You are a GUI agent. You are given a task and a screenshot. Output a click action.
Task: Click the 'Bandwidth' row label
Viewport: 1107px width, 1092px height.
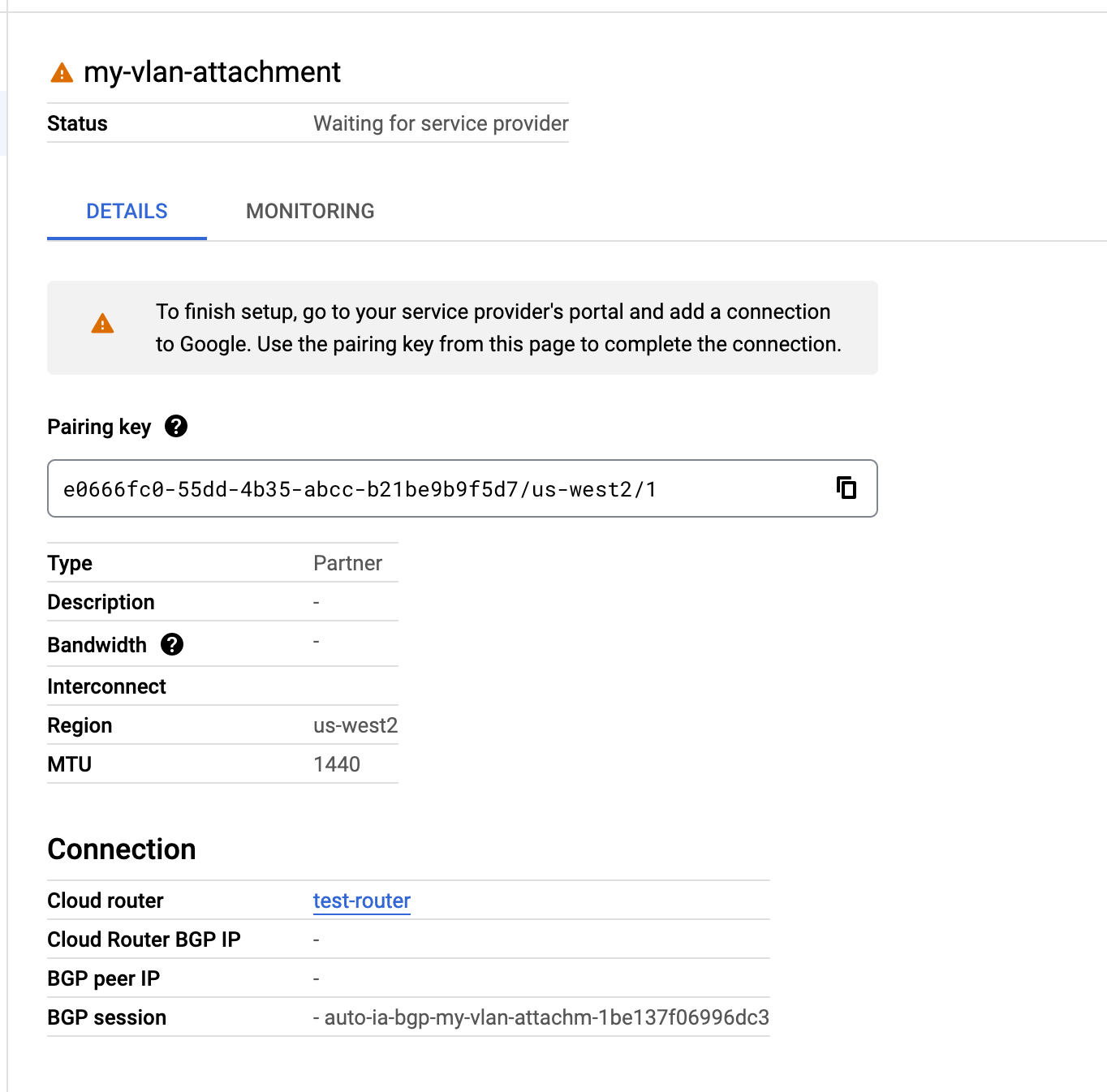97,645
